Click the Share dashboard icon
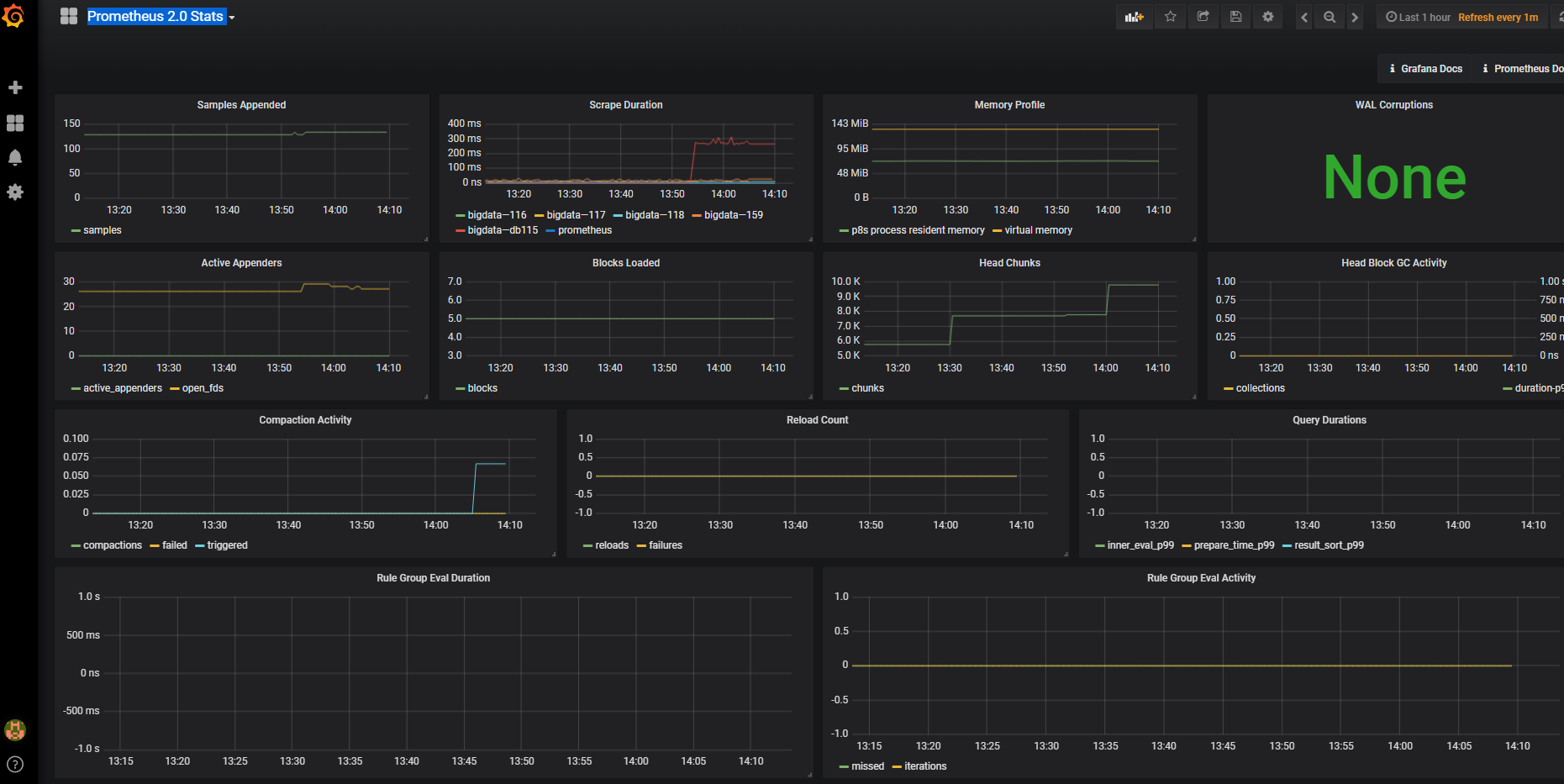The width and height of the screenshot is (1564, 784). point(1203,17)
